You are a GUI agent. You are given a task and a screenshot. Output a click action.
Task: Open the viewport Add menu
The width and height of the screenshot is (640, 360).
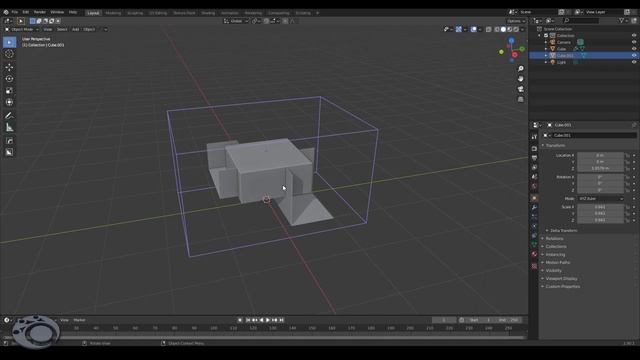(x=76, y=29)
